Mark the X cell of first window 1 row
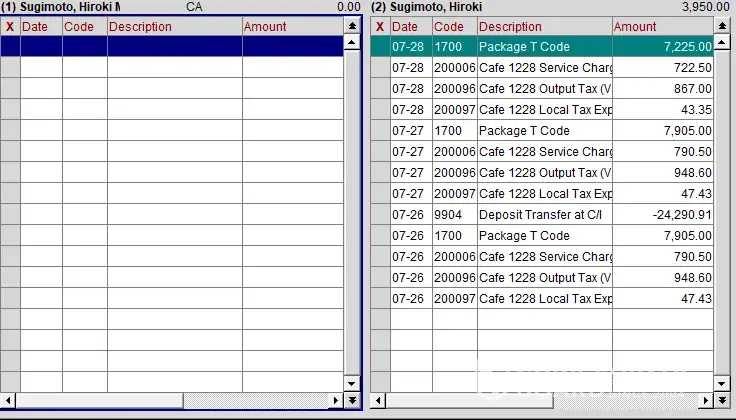 point(10,46)
